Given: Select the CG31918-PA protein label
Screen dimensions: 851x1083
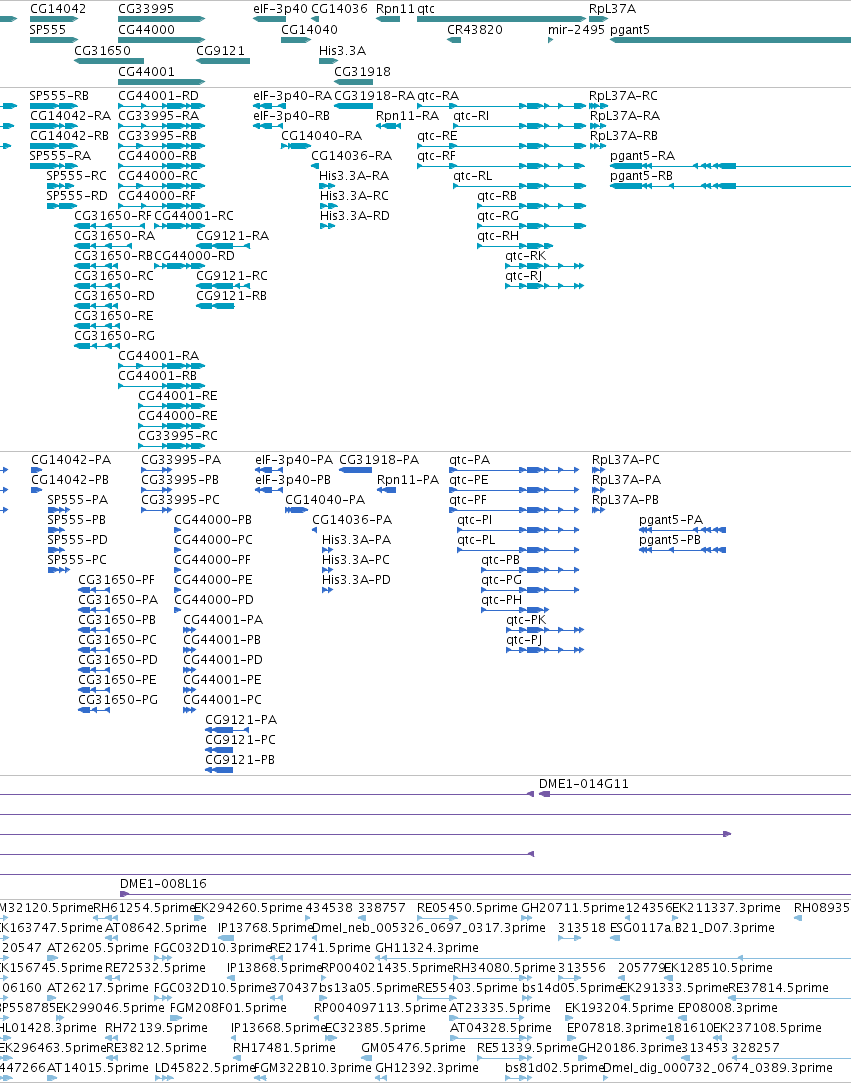Looking at the screenshot, I should tap(379, 460).
